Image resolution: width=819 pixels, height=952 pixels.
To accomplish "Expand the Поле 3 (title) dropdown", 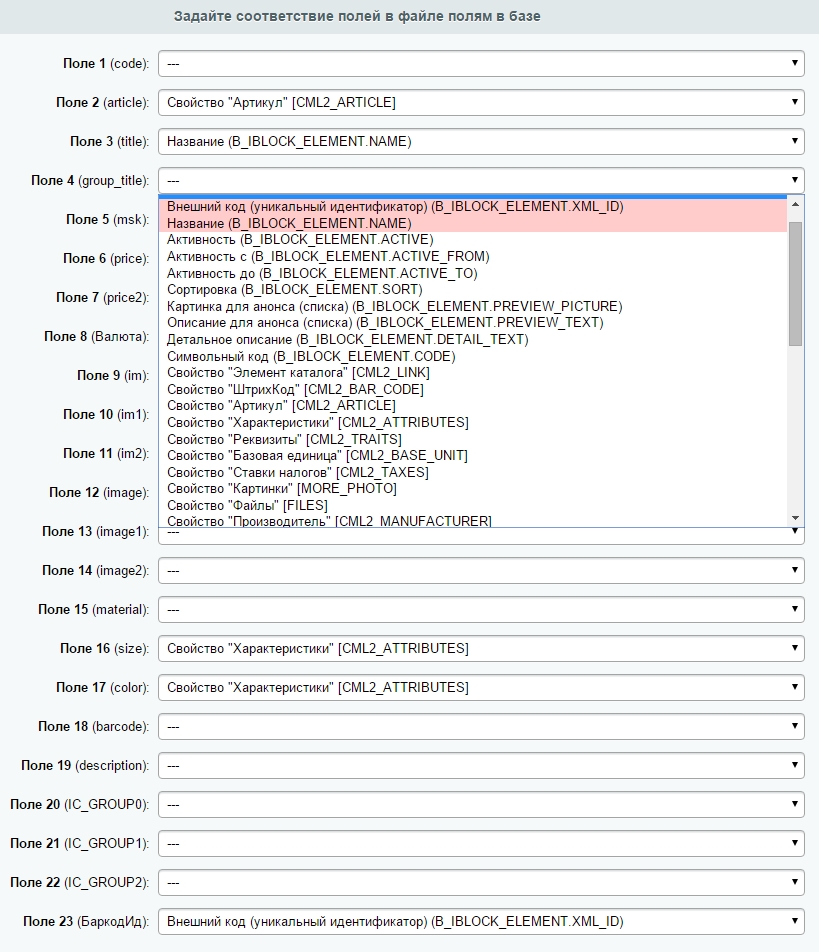I will click(x=480, y=141).
